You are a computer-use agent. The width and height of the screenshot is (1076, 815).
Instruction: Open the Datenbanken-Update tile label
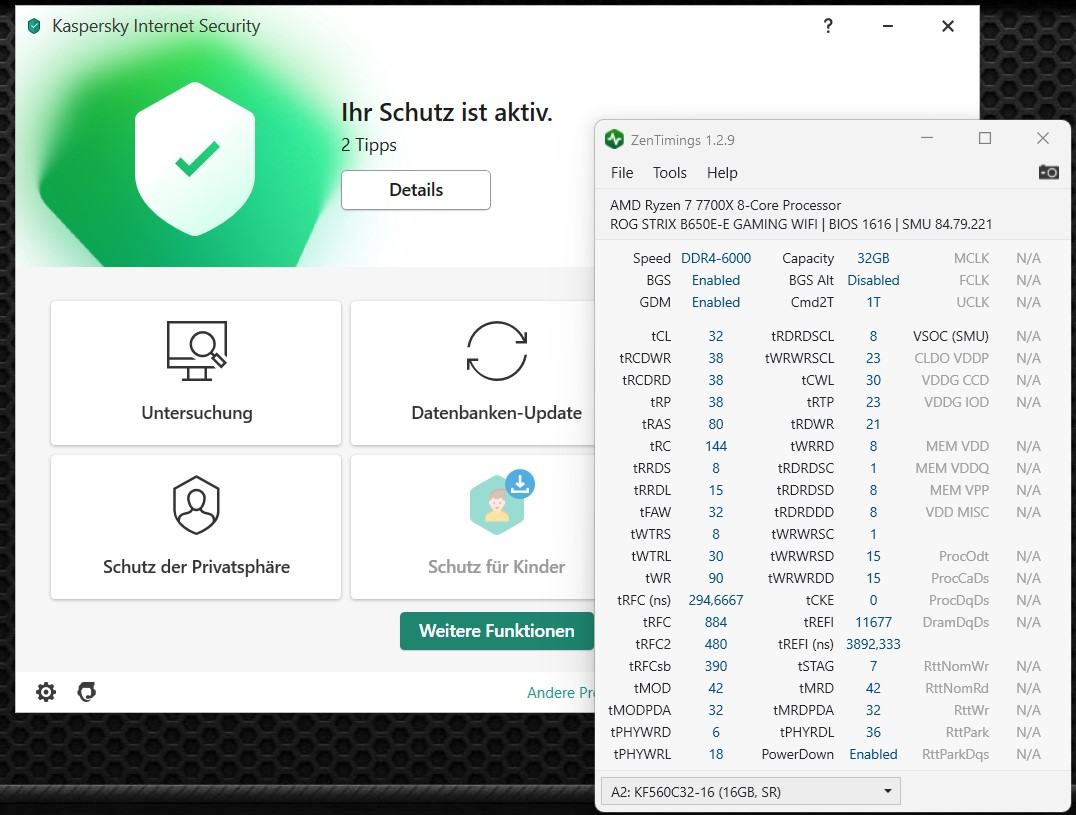pos(497,413)
